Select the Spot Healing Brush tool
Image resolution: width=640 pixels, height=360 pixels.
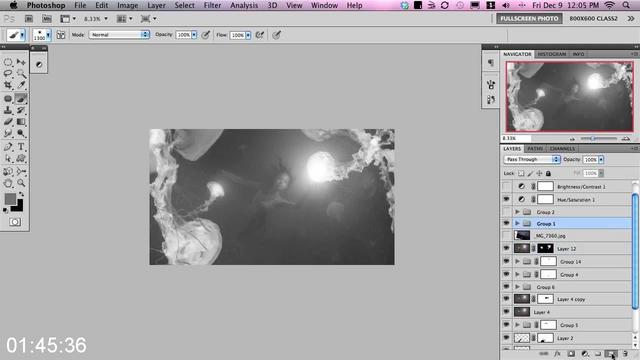coord(8,98)
